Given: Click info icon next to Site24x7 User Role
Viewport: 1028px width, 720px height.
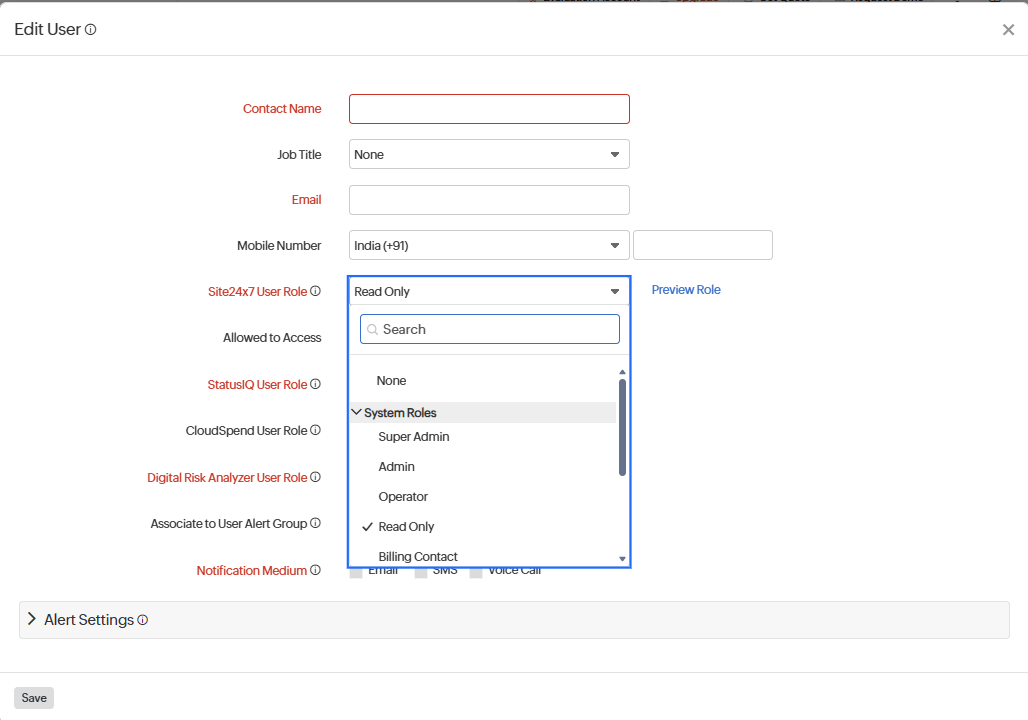Looking at the screenshot, I should coord(315,291).
